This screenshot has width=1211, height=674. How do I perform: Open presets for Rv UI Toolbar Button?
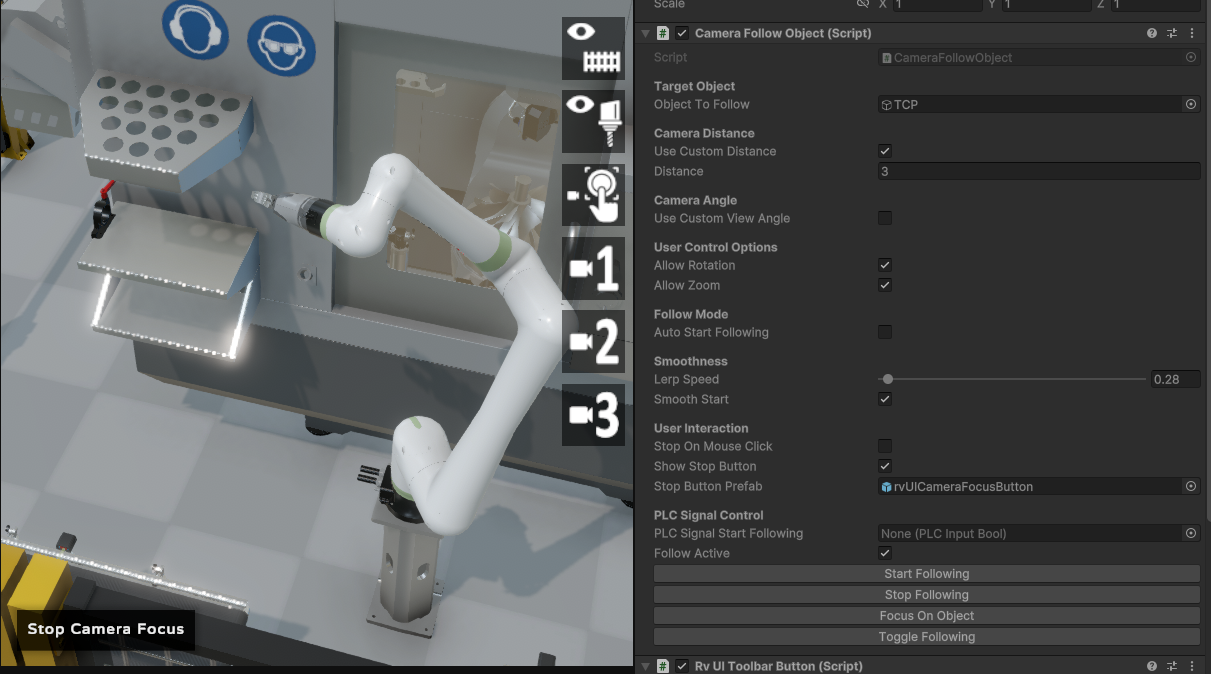[1172, 666]
